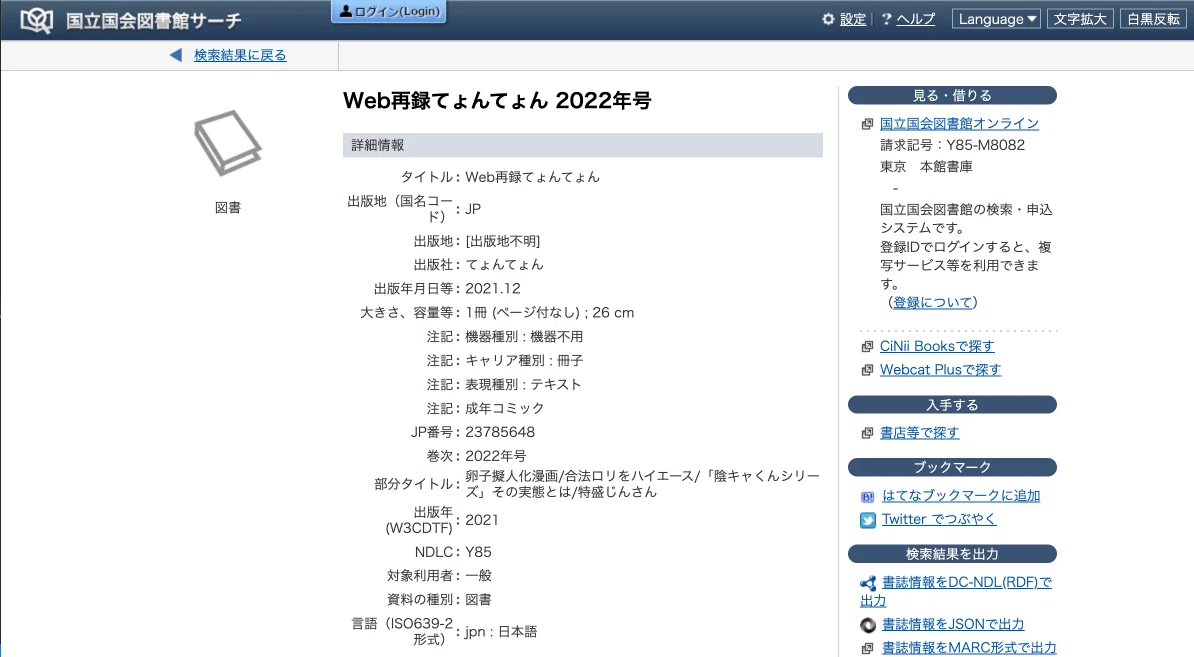1194x657 pixels.
Task: Click external link icon beside 国立国会図書館オンライン
Action: [867, 124]
